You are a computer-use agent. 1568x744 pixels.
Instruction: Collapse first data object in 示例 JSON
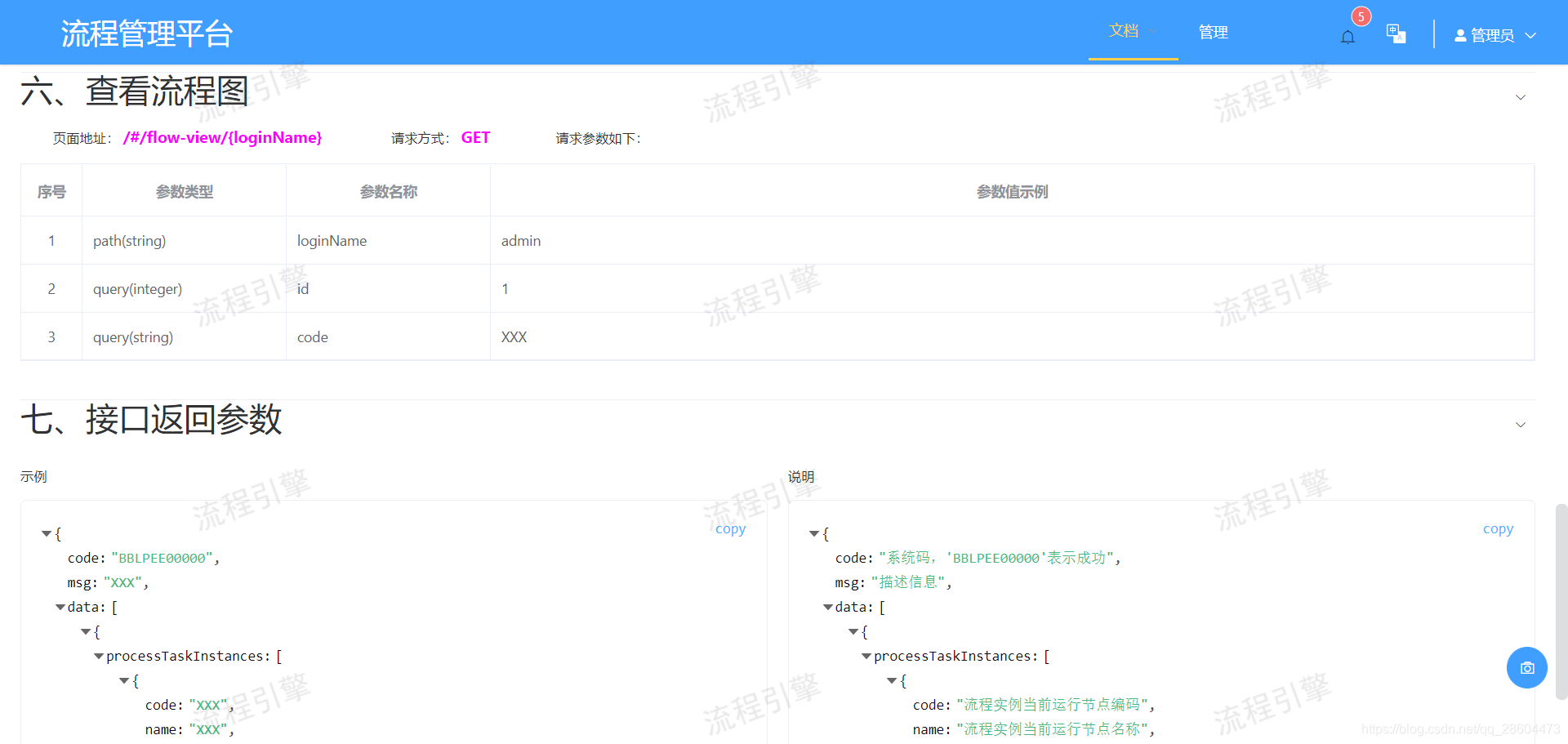[86, 632]
